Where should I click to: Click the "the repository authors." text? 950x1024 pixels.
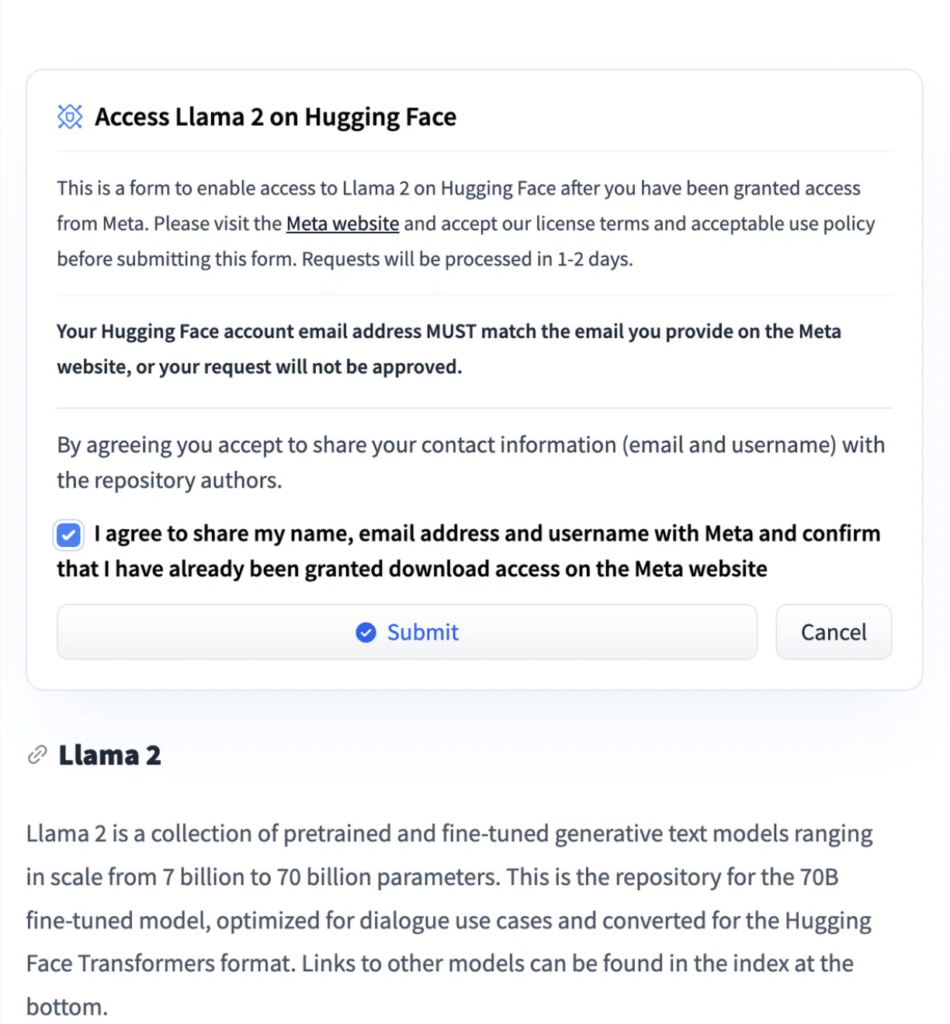tap(169, 480)
